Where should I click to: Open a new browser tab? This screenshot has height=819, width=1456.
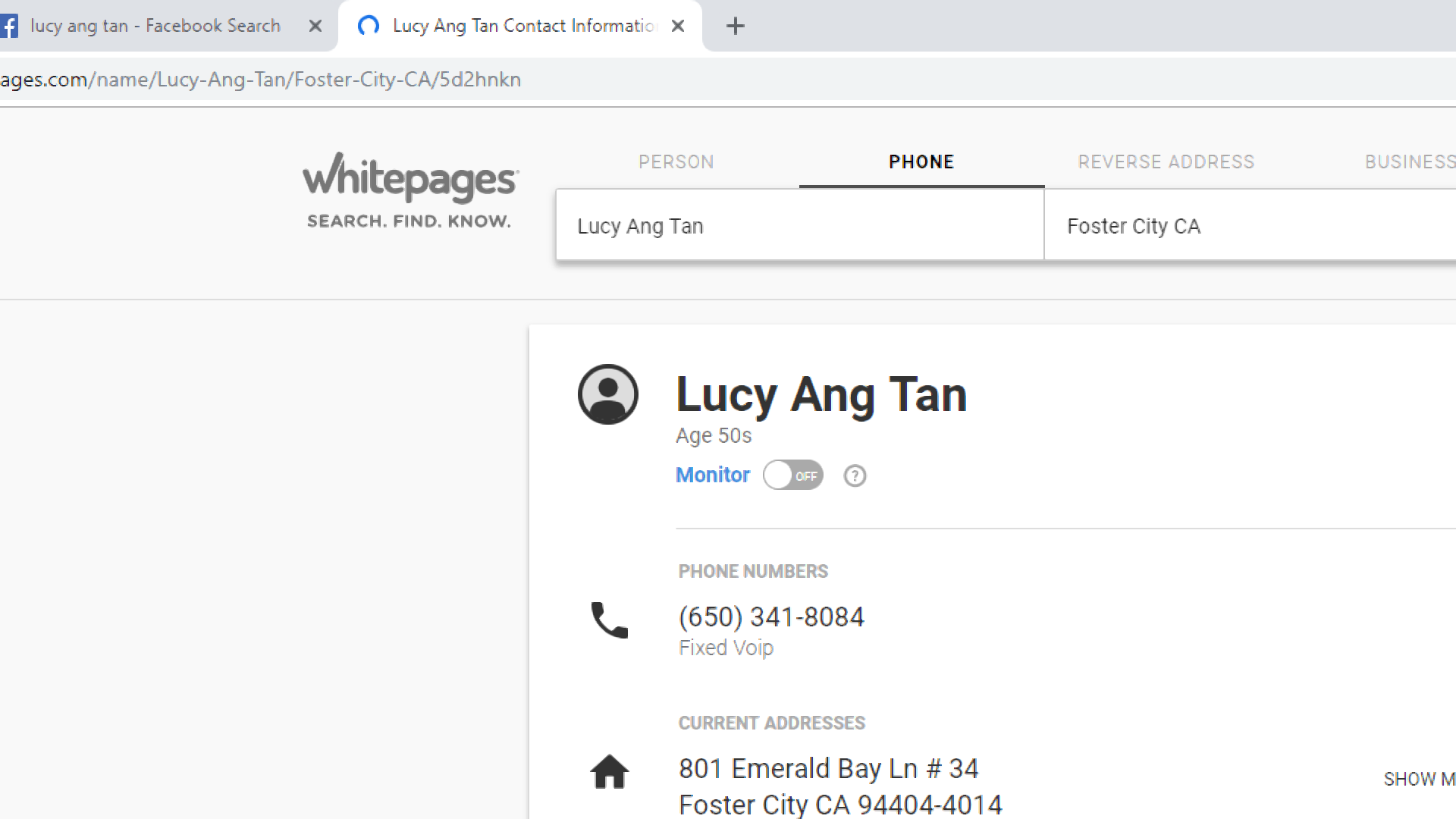pyautogui.click(x=735, y=26)
